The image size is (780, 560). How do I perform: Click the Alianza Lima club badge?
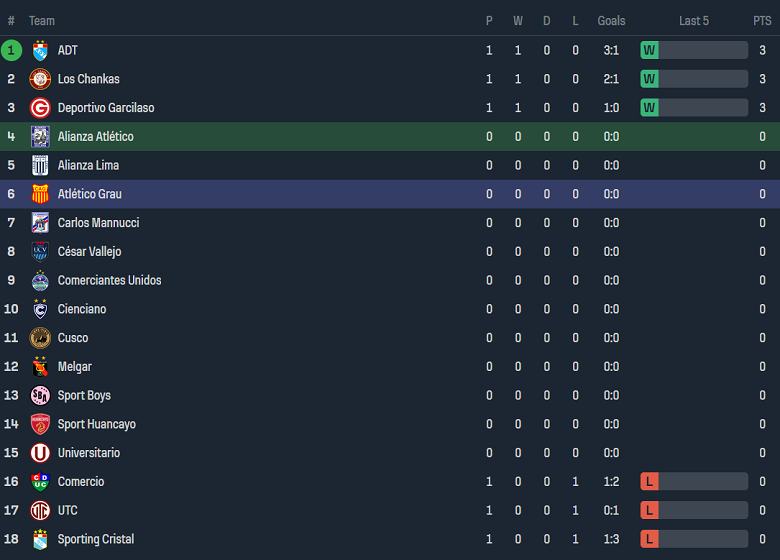[x=40, y=165]
